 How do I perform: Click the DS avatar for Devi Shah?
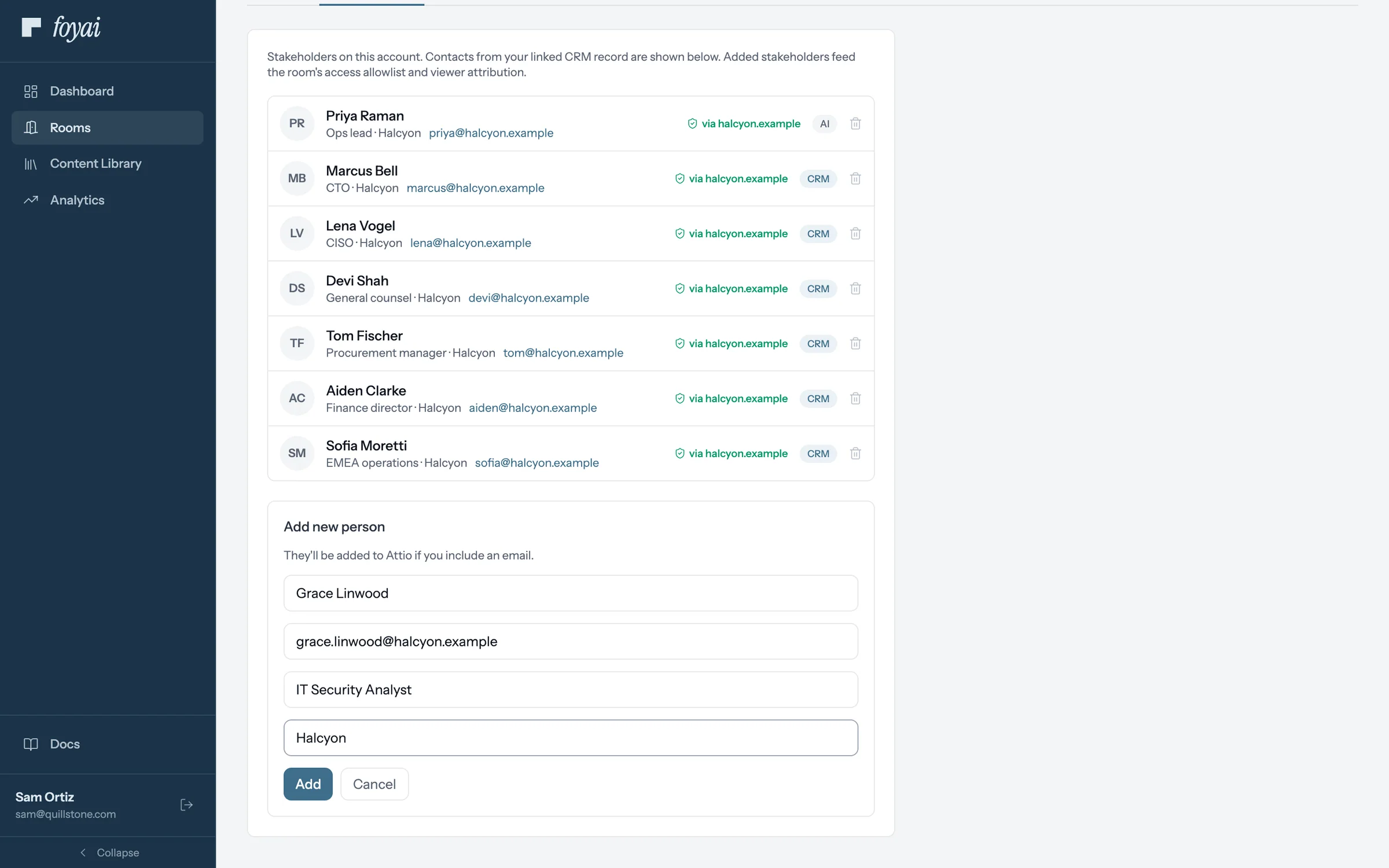tap(297, 288)
